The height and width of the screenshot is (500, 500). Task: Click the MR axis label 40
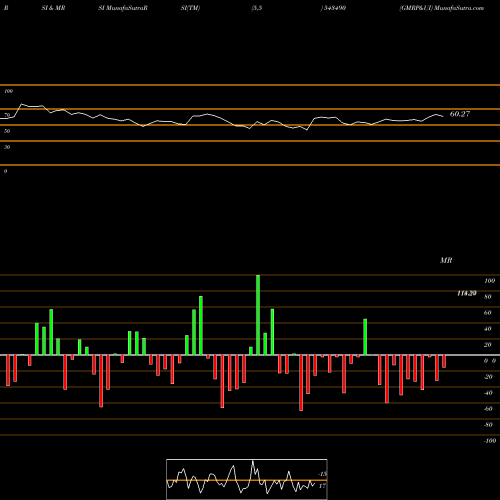pyautogui.click(x=487, y=329)
